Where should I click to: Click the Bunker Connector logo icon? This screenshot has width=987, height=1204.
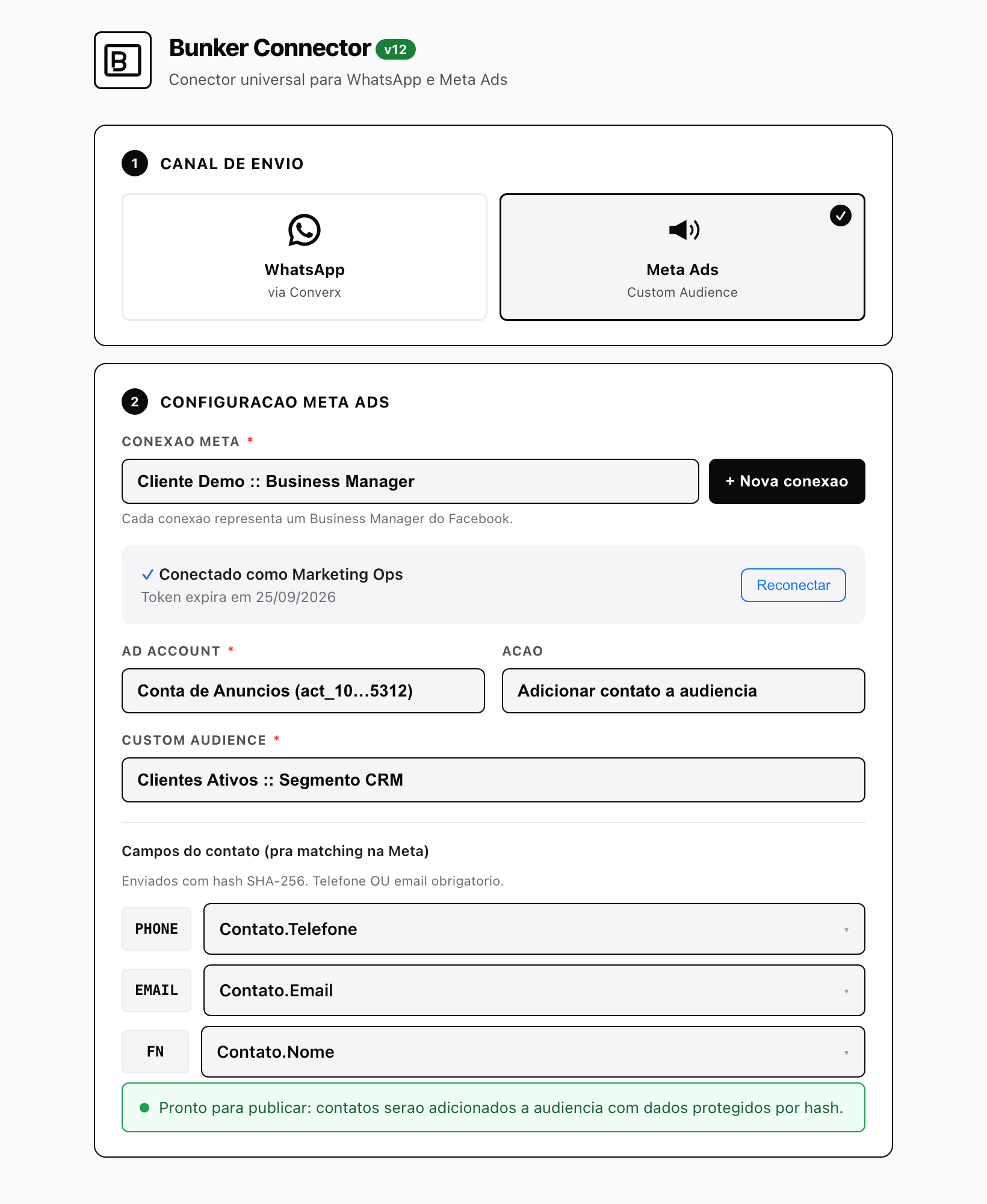(123, 60)
